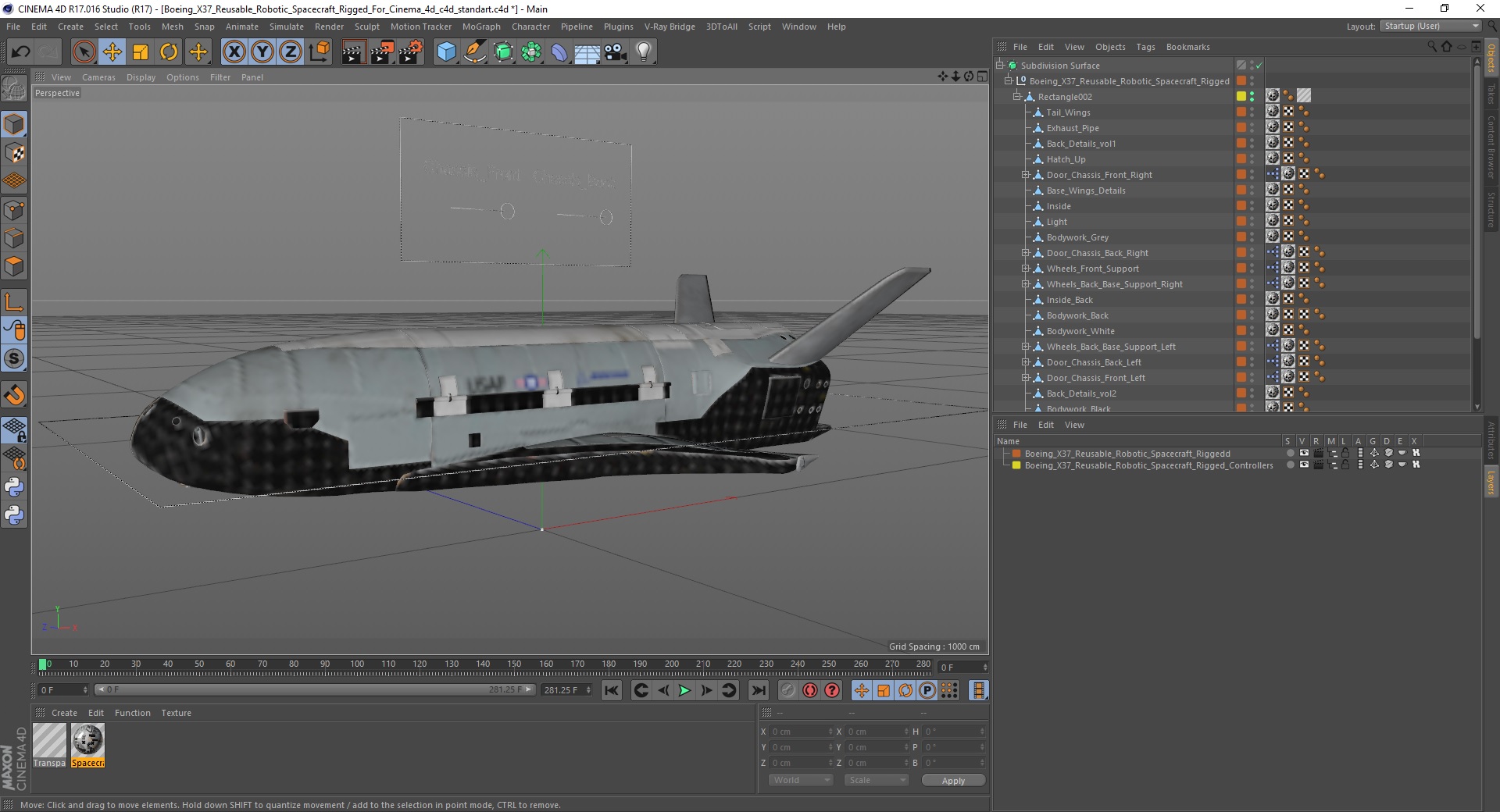The height and width of the screenshot is (812, 1500).
Task: Select the Live Selection tool
Action: point(84,52)
